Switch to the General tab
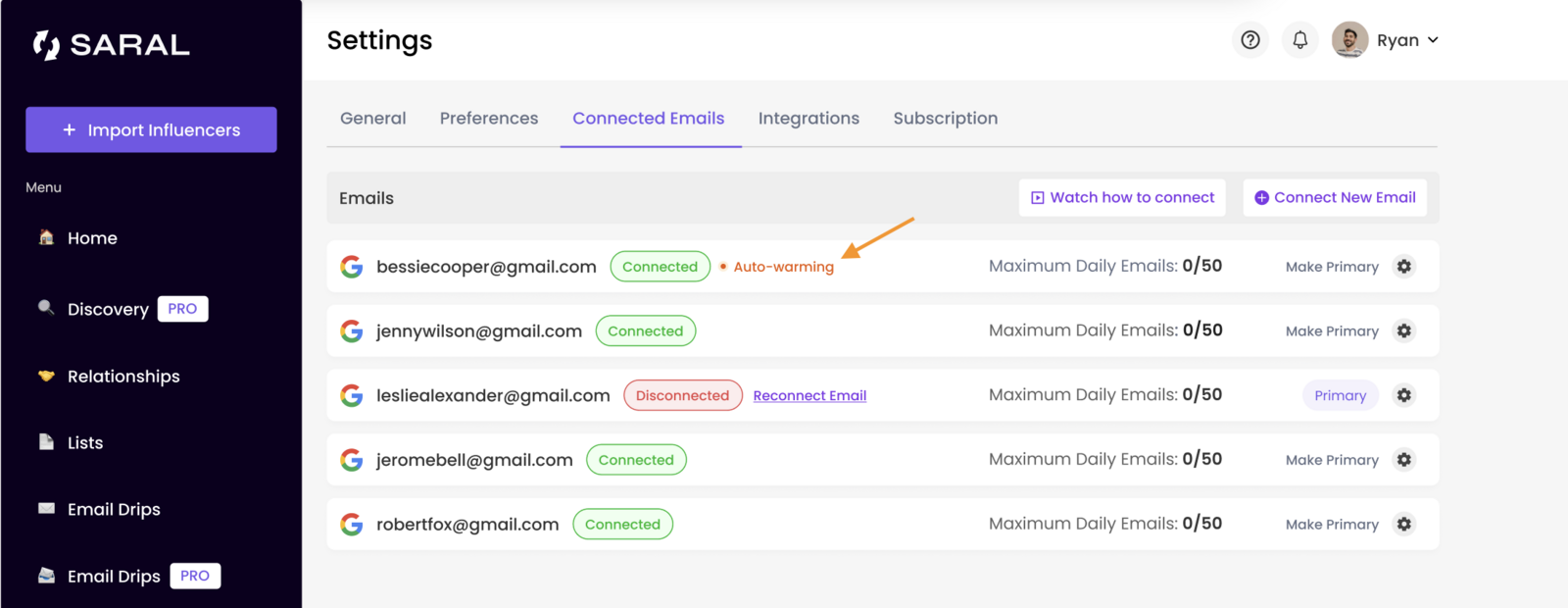The width and height of the screenshot is (1568, 608). 372,119
